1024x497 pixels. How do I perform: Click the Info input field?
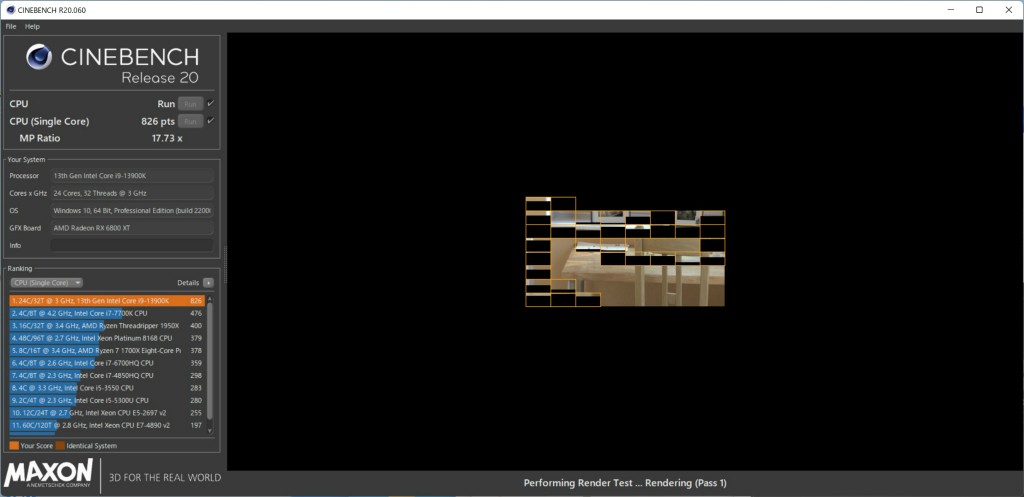click(132, 246)
